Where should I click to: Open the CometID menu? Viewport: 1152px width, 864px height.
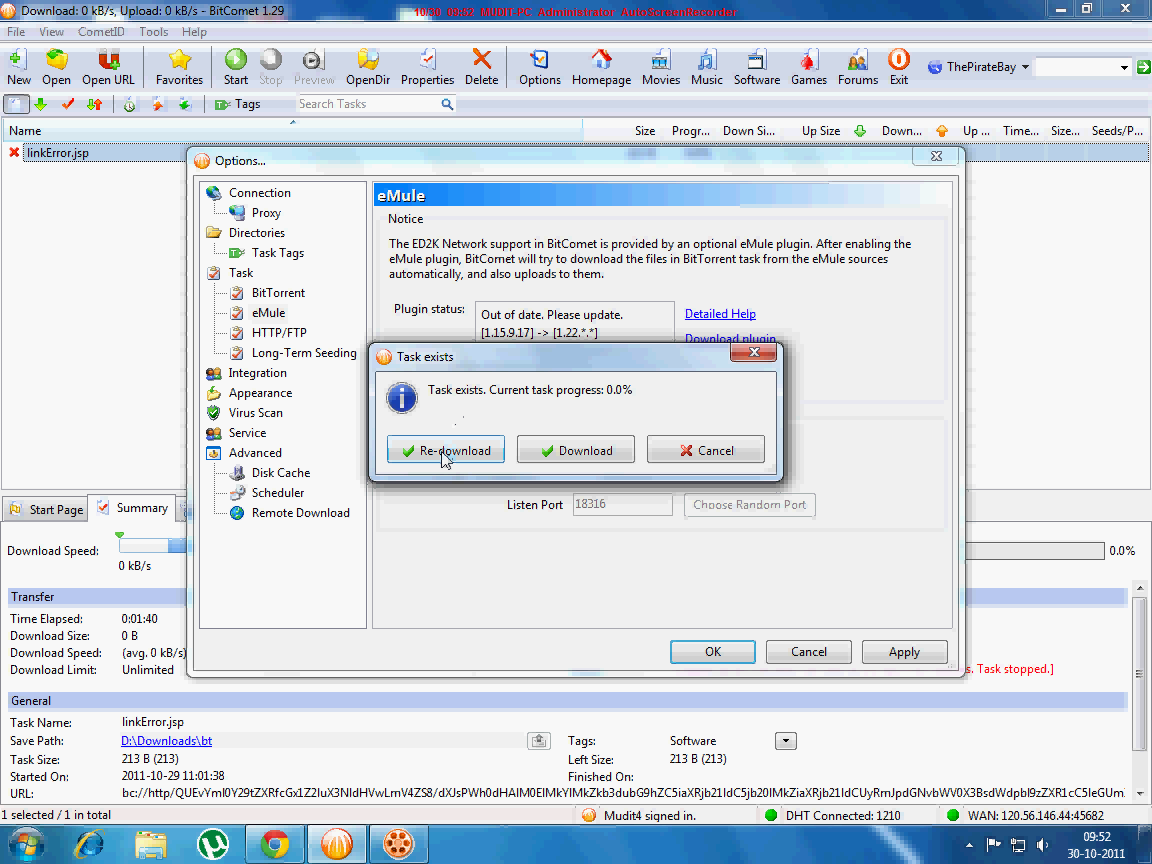click(x=101, y=32)
